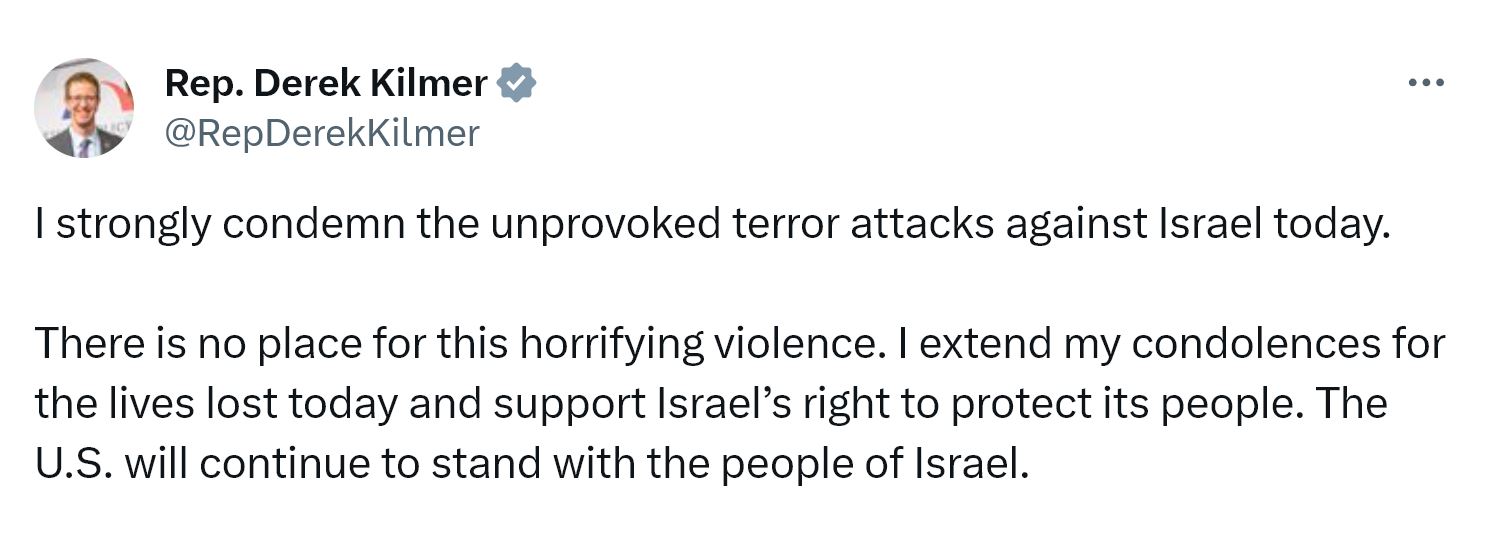Visit the @RepDerekKilmer handle
The height and width of the screenshot is (539, 1486).
[321, 133]
